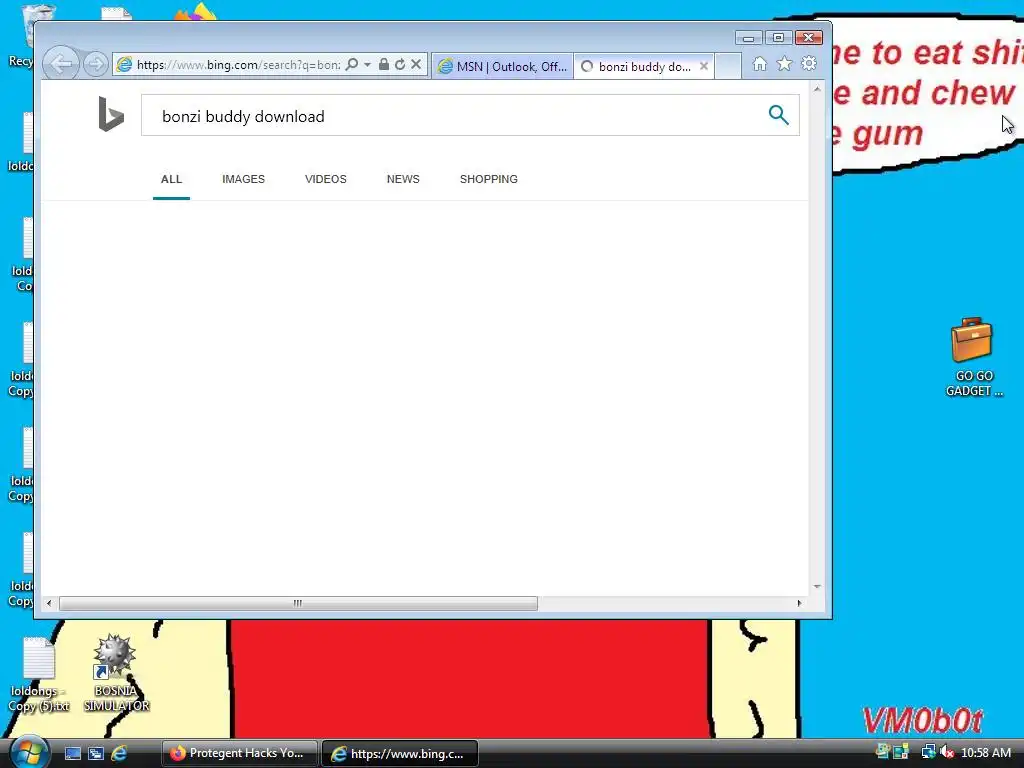
Task: Click the vertical scrollbar up arrow
Action: click(x=817, y=89)
